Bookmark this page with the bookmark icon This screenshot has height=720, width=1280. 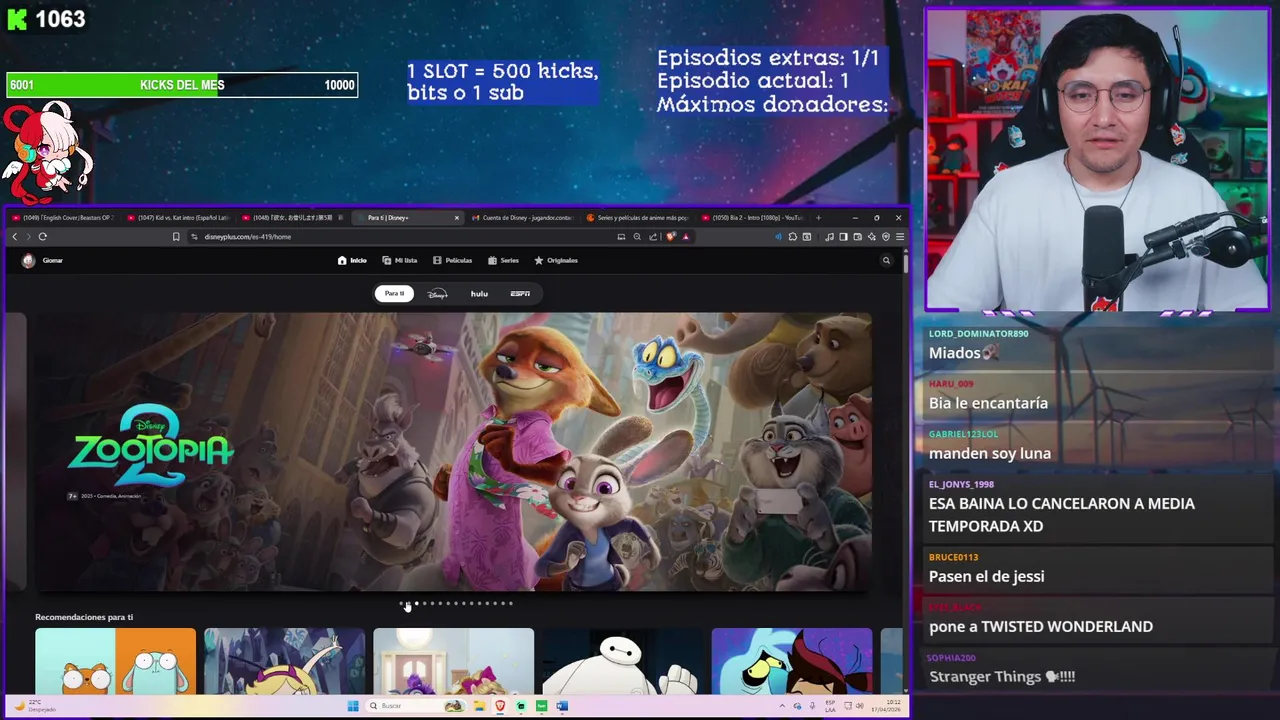176,237
